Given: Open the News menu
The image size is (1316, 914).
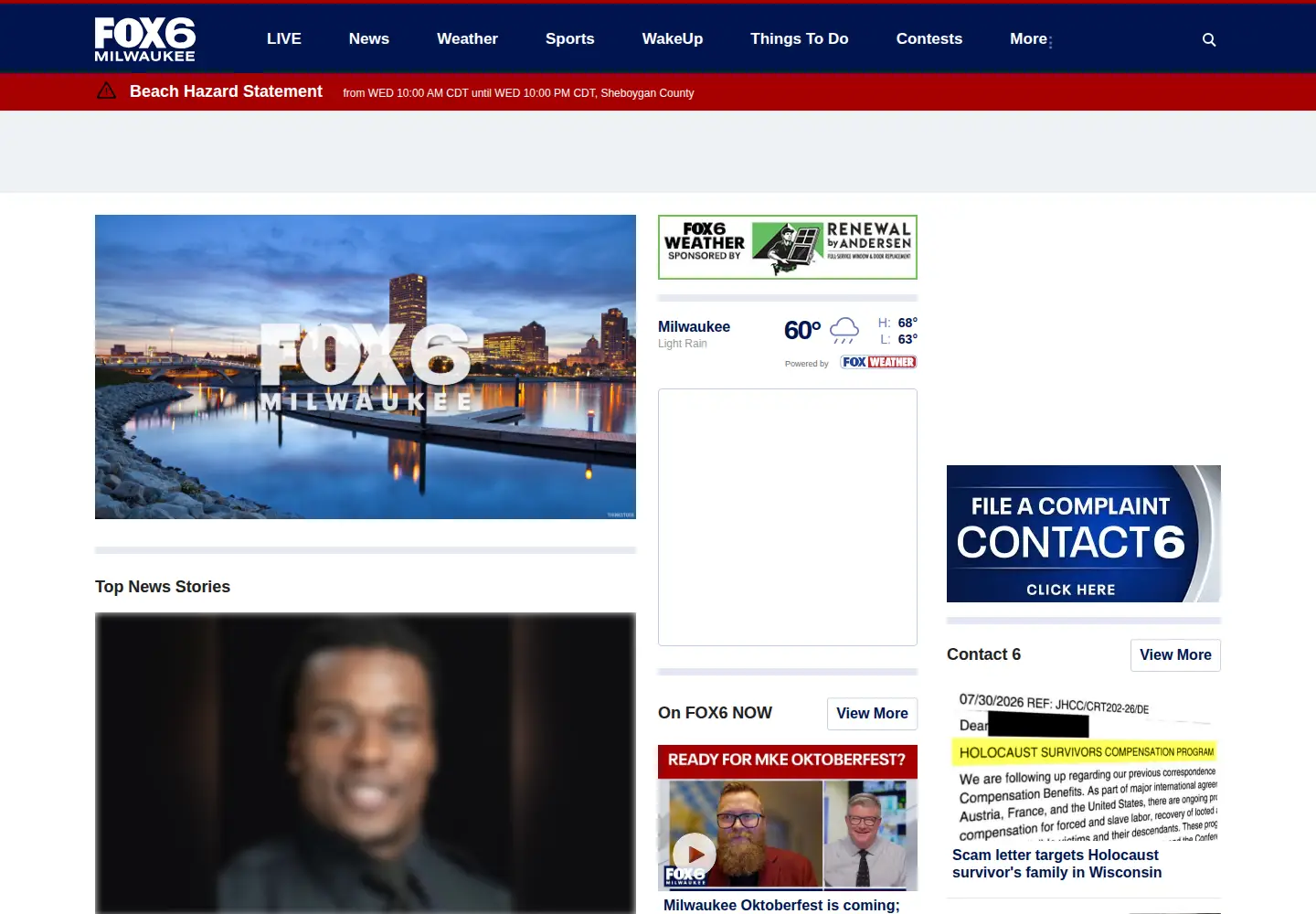Looking at the screenshot, I should tap(369, 39).
